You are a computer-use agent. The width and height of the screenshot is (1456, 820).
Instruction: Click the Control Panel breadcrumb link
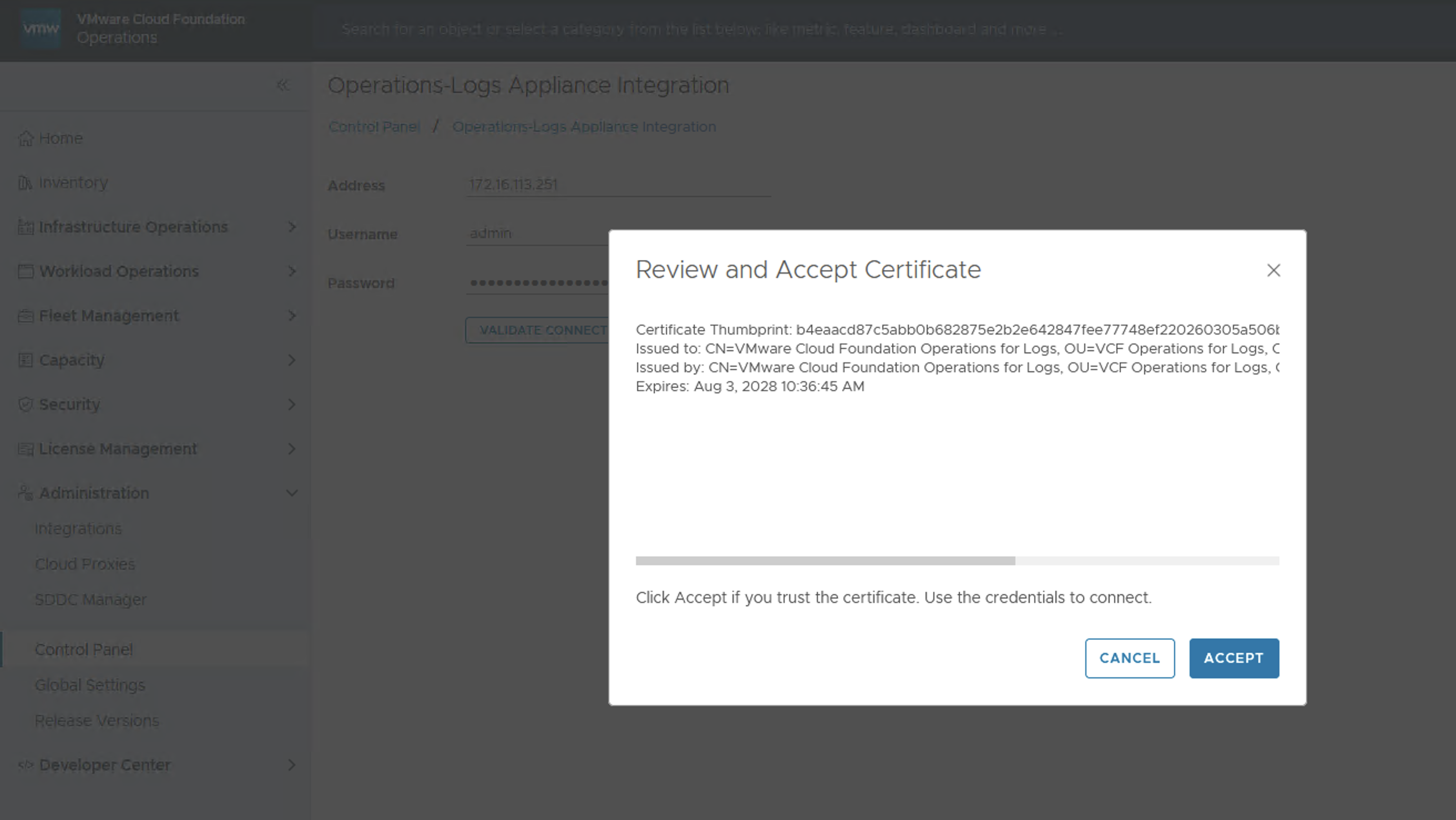[x=374, y=127]
